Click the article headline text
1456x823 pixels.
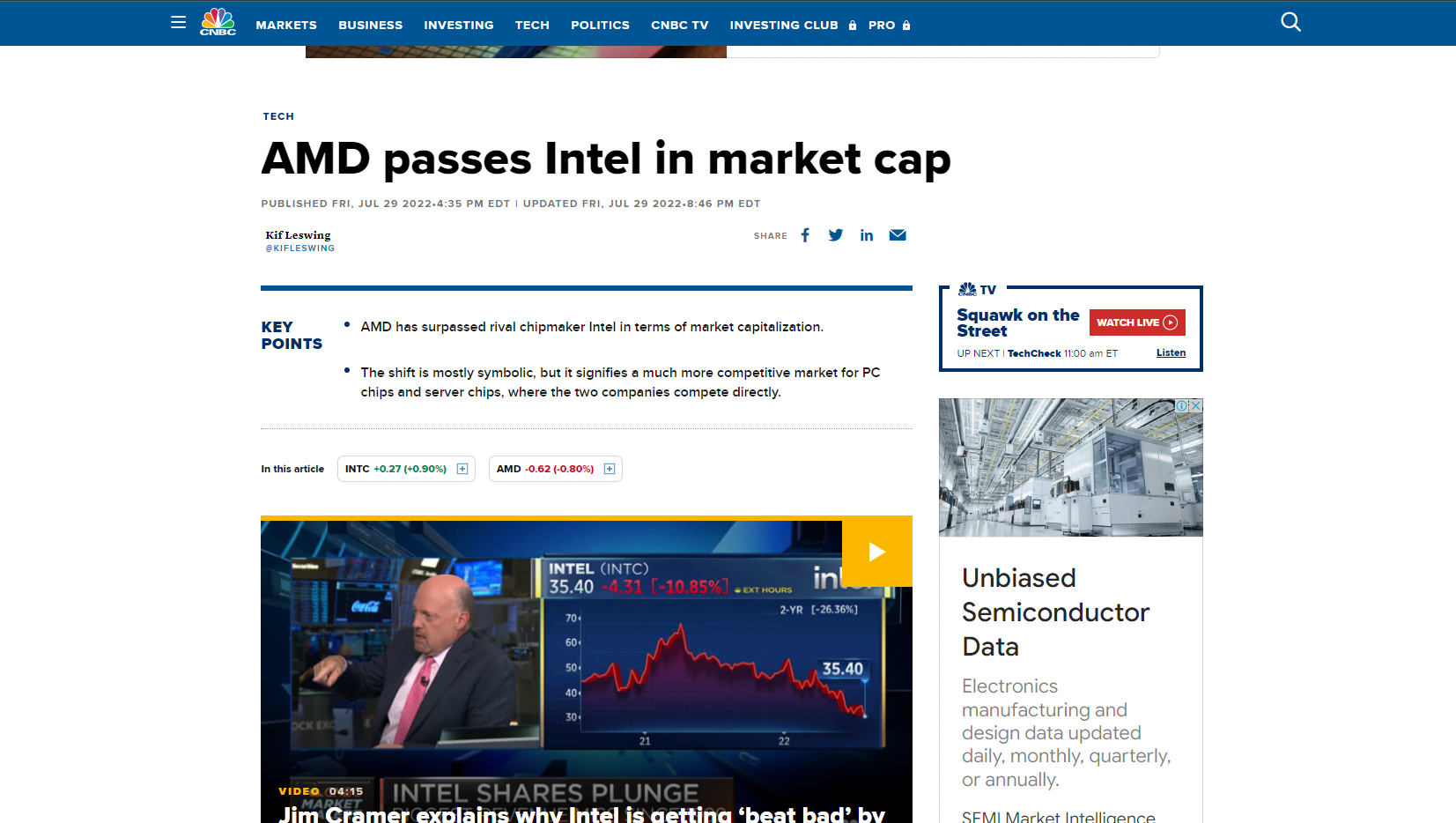coord(606,159)
